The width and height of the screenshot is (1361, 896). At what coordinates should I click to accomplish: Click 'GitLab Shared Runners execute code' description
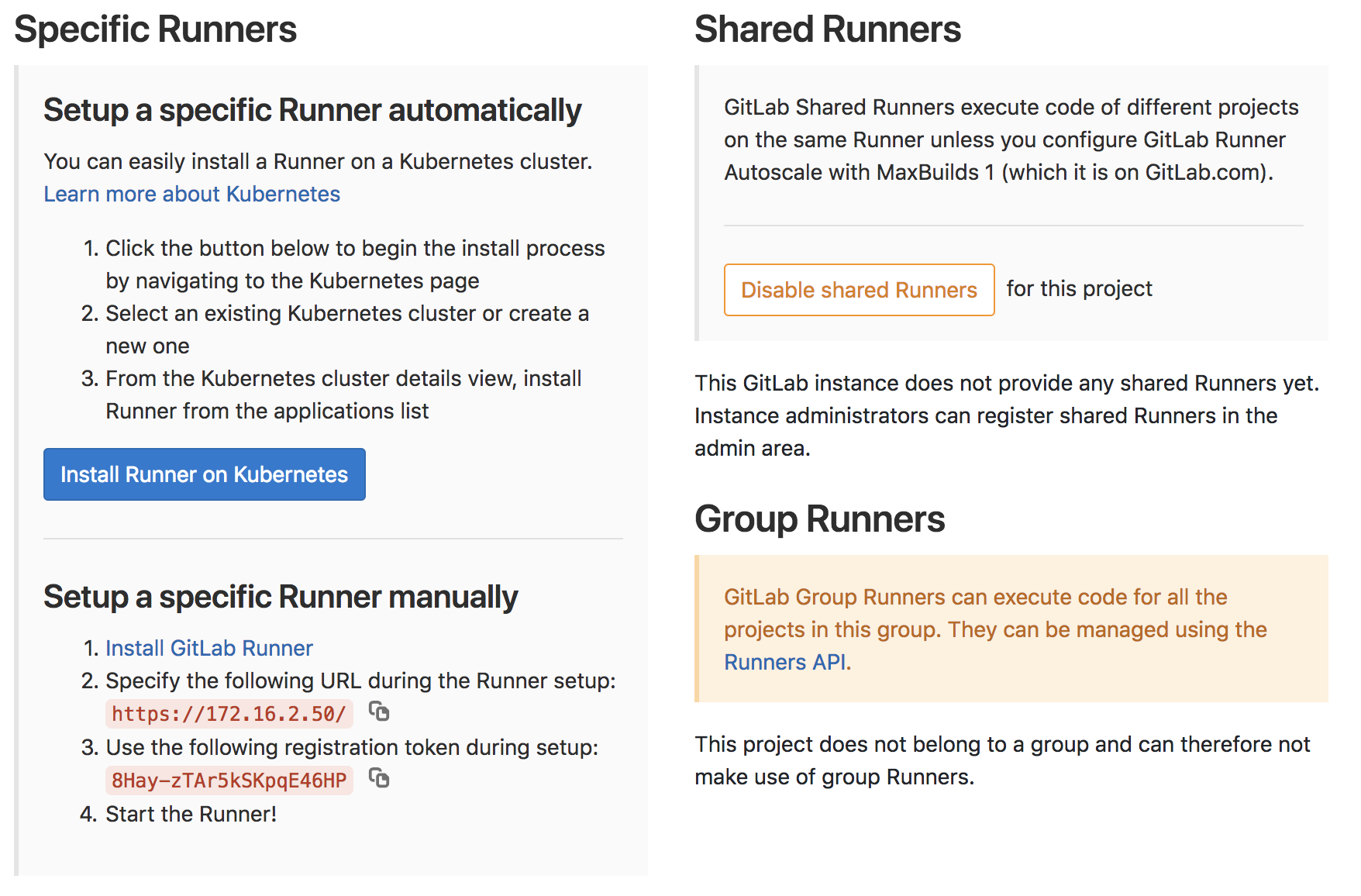(1011, 140)
